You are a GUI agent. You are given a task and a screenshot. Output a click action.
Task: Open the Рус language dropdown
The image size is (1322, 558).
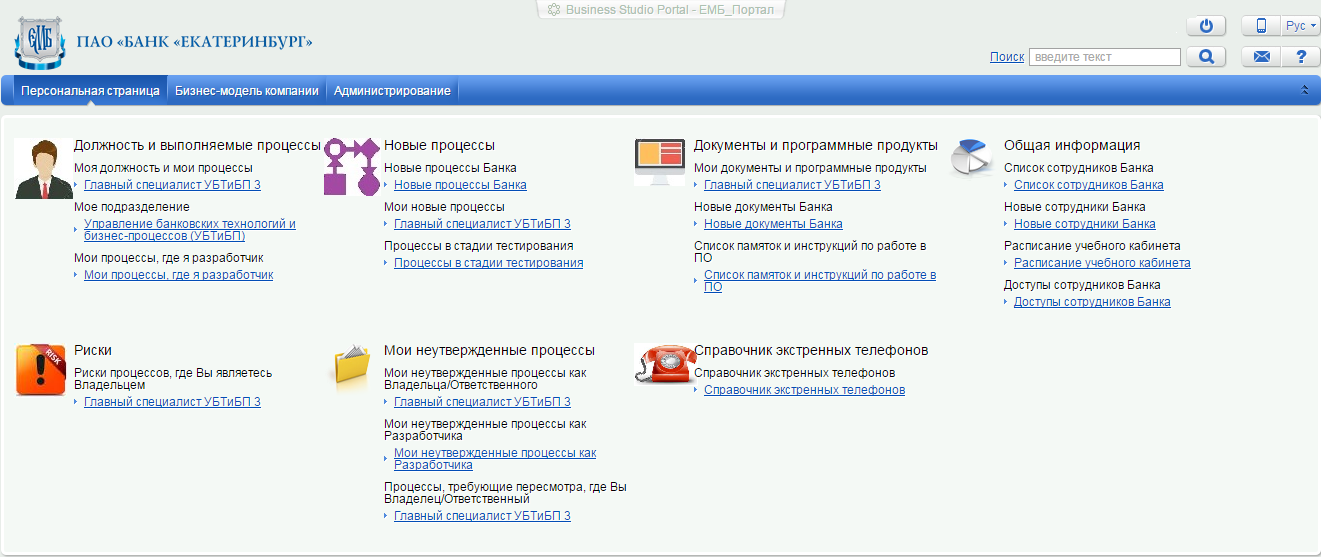coord(1300,26)
